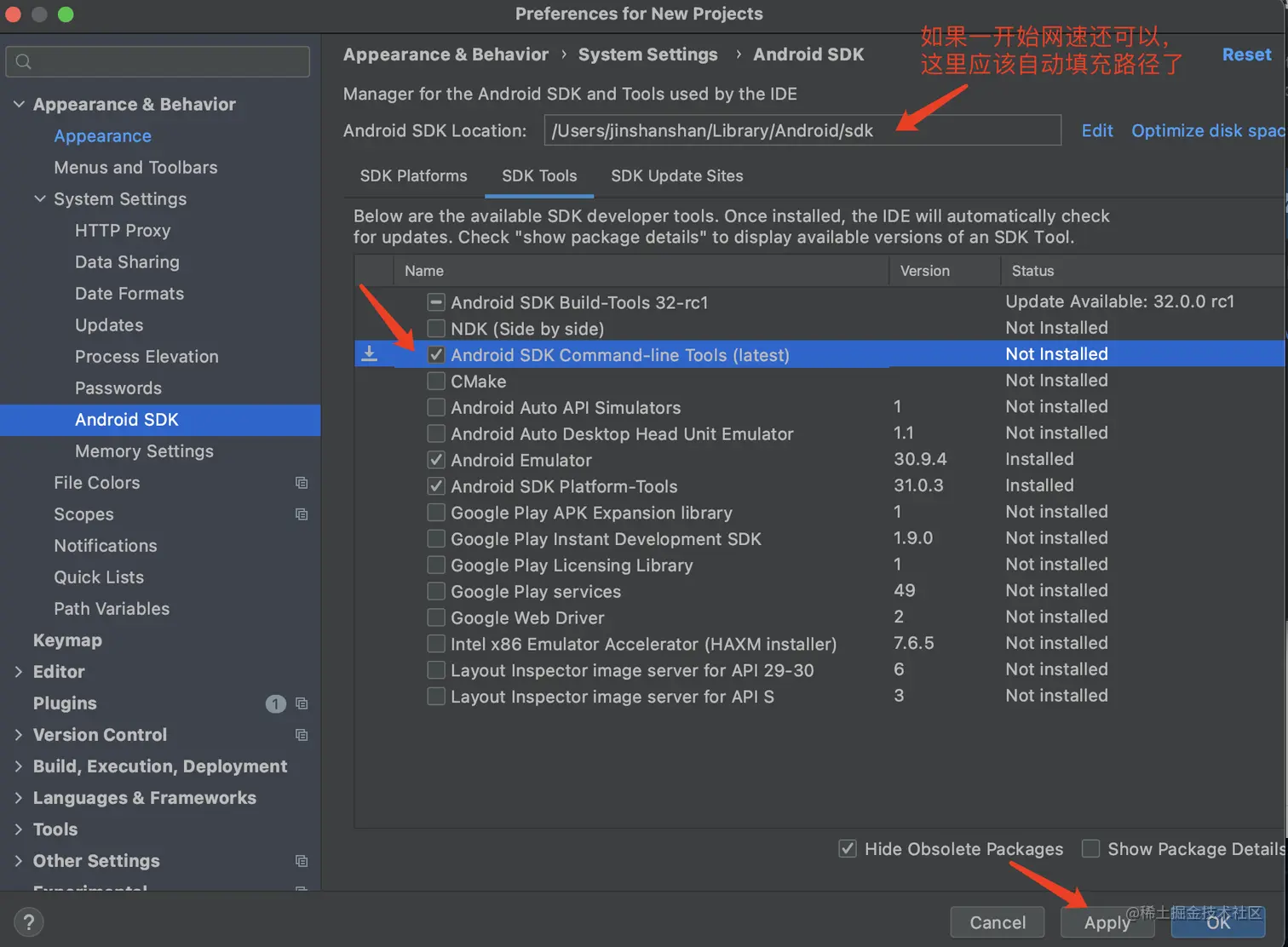Check Intel x86 Emulator Accelerator (HAXM installer)
This screenshot has height=947, width=1288.
pyautogui.click(x=436, y=644)
